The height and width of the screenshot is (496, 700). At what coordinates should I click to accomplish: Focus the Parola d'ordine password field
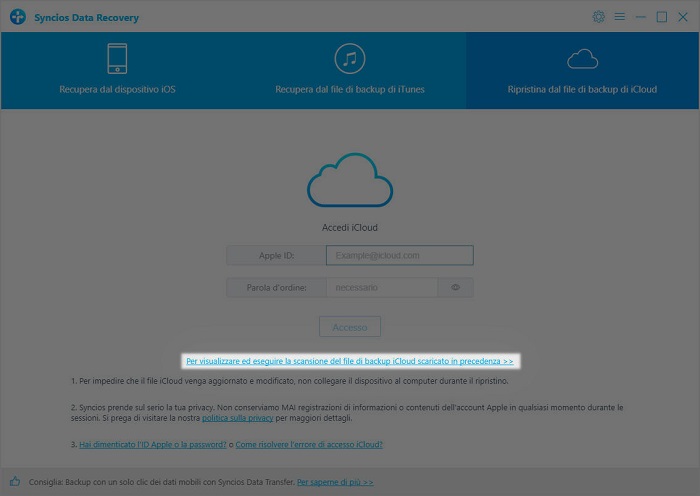pos(382,287)
